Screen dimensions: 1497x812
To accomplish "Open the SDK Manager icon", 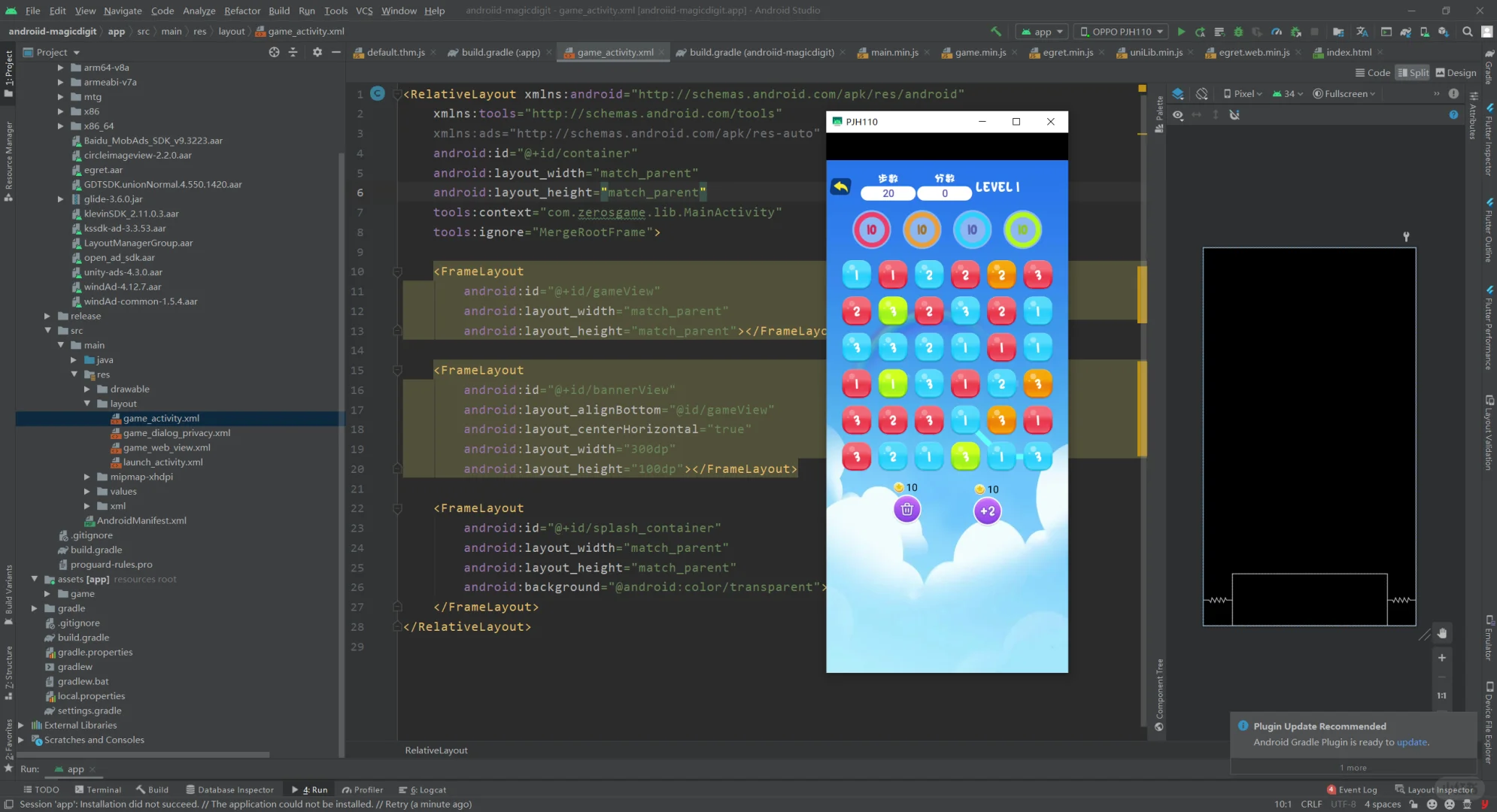I will click(1443, 32).
